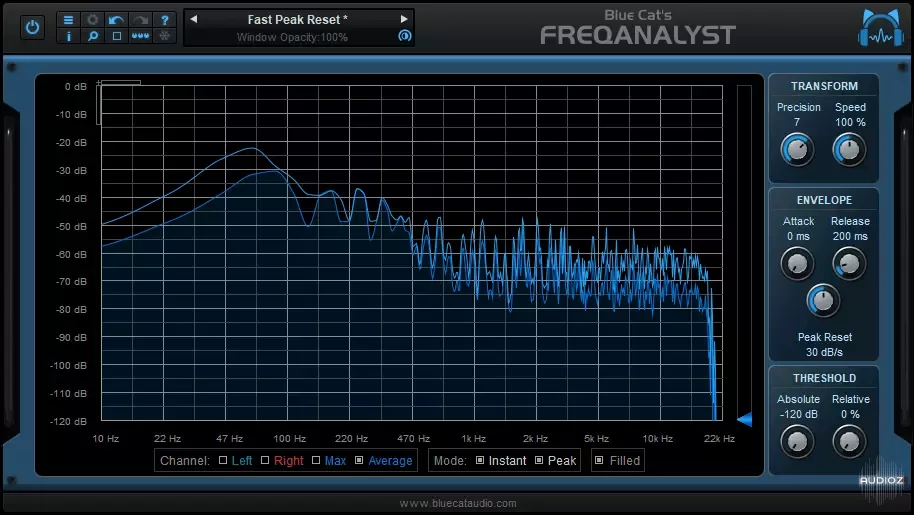Click the Precision value 7
Screen dimensions: 914x515
[x=797, y=122]
